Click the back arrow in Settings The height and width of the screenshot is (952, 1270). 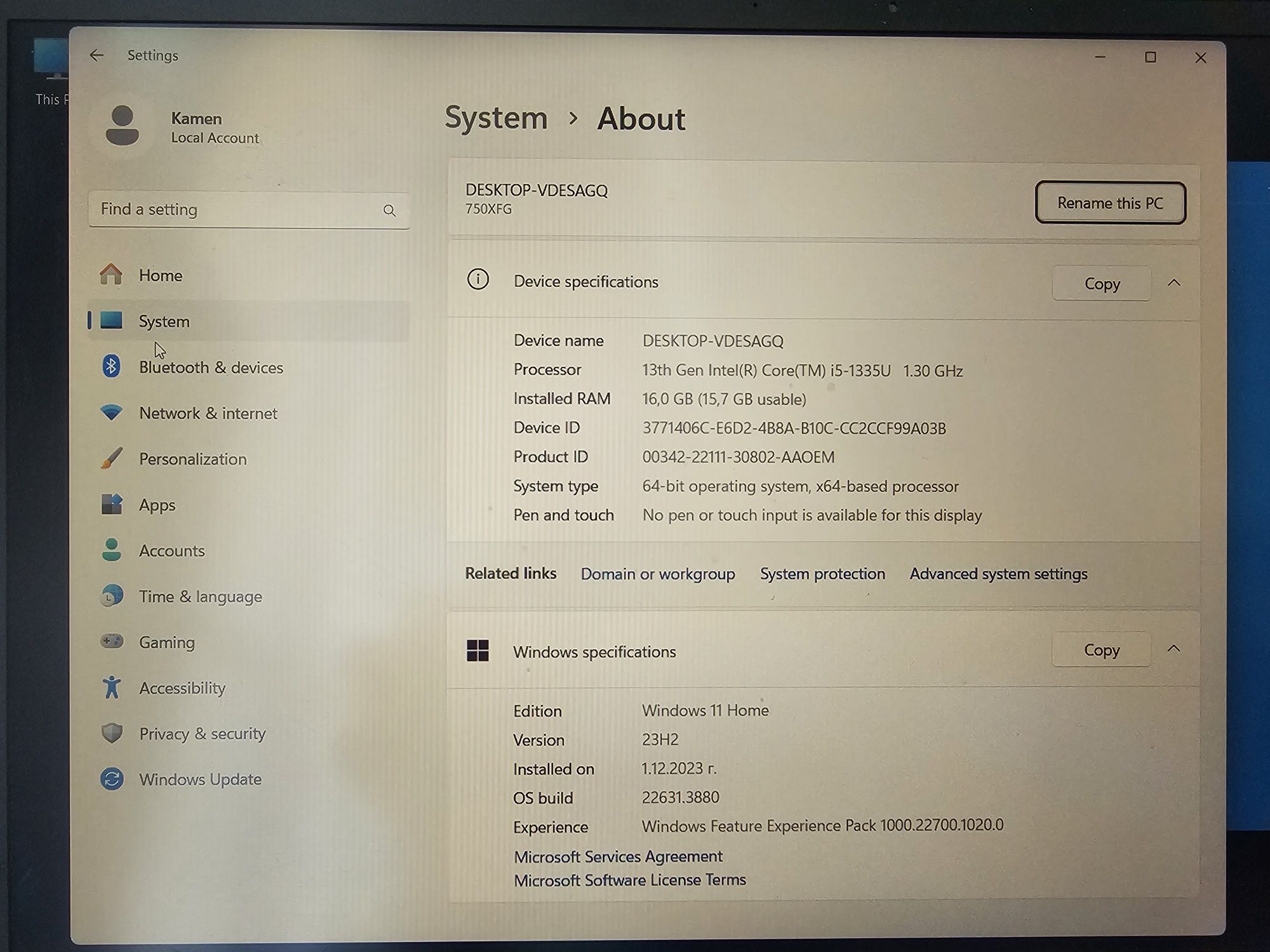pyautogui.click(x=97, y=55)
